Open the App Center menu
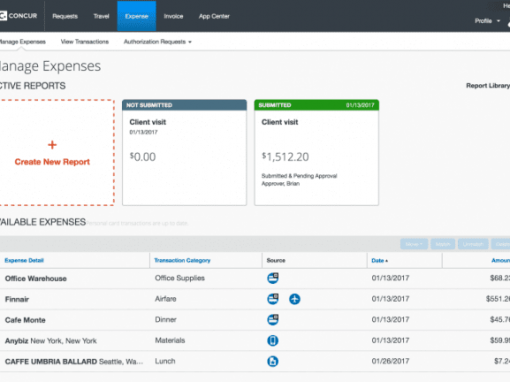The height and width of the screenshot is (382, 510). tap(214, 16)
